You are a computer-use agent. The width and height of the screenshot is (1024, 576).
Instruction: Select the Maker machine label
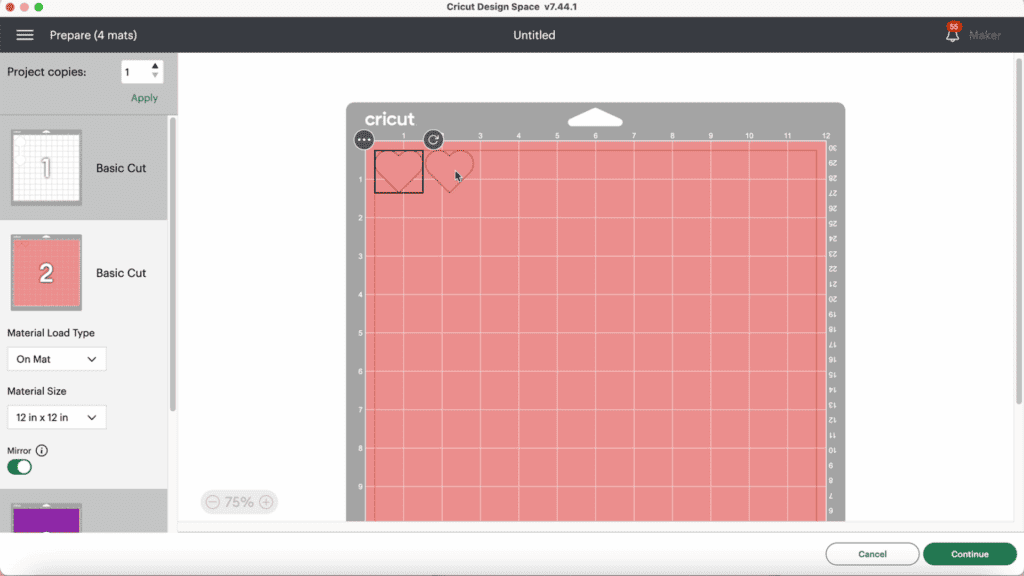(985, 35)
